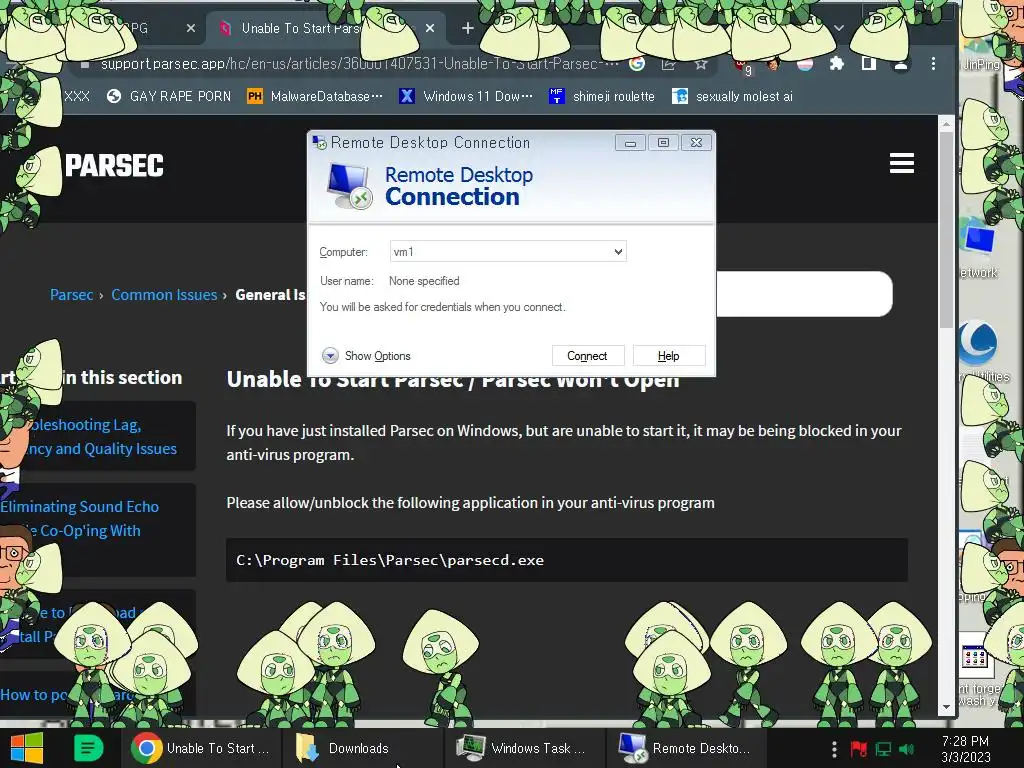The width and height of the screenshot is (1024, 768).
Task: Click the Parsec support search box
Action: tap(804, 294)
